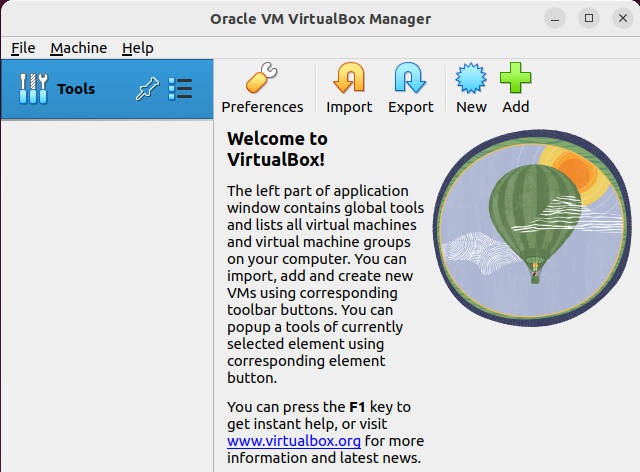Screen dimensions: 640x472
Task: Click the 'Welcome to VirtualBox!' heading
Action: point(278,149)
